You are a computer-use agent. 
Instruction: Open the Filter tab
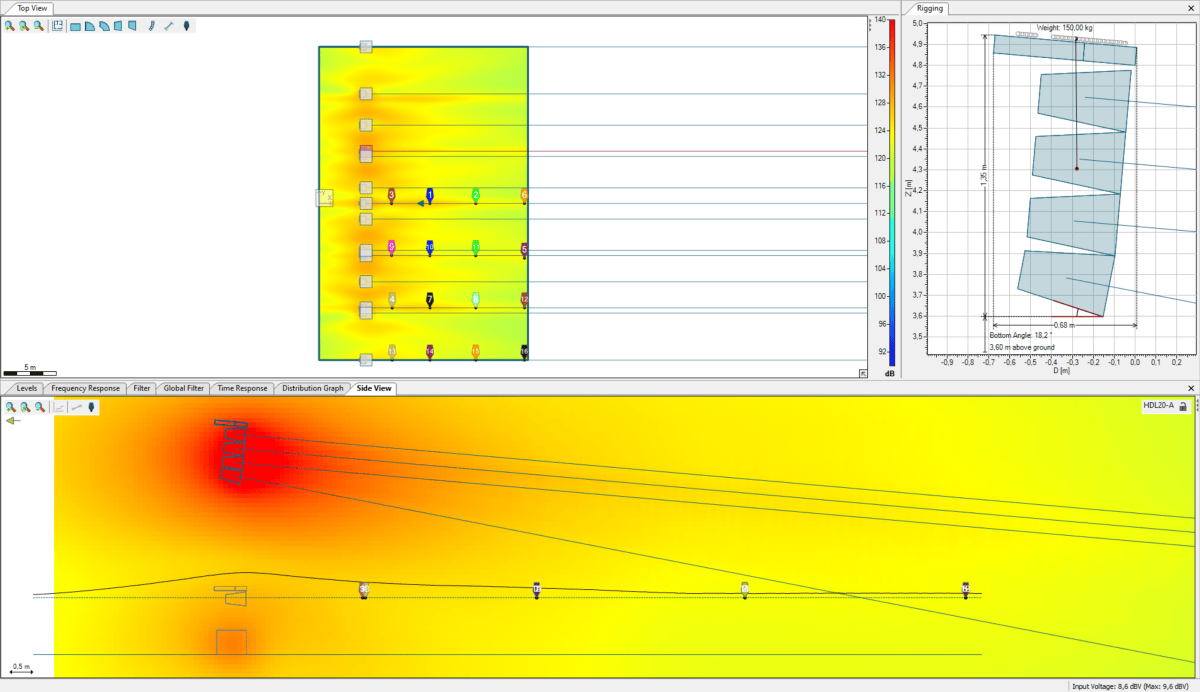142,388
